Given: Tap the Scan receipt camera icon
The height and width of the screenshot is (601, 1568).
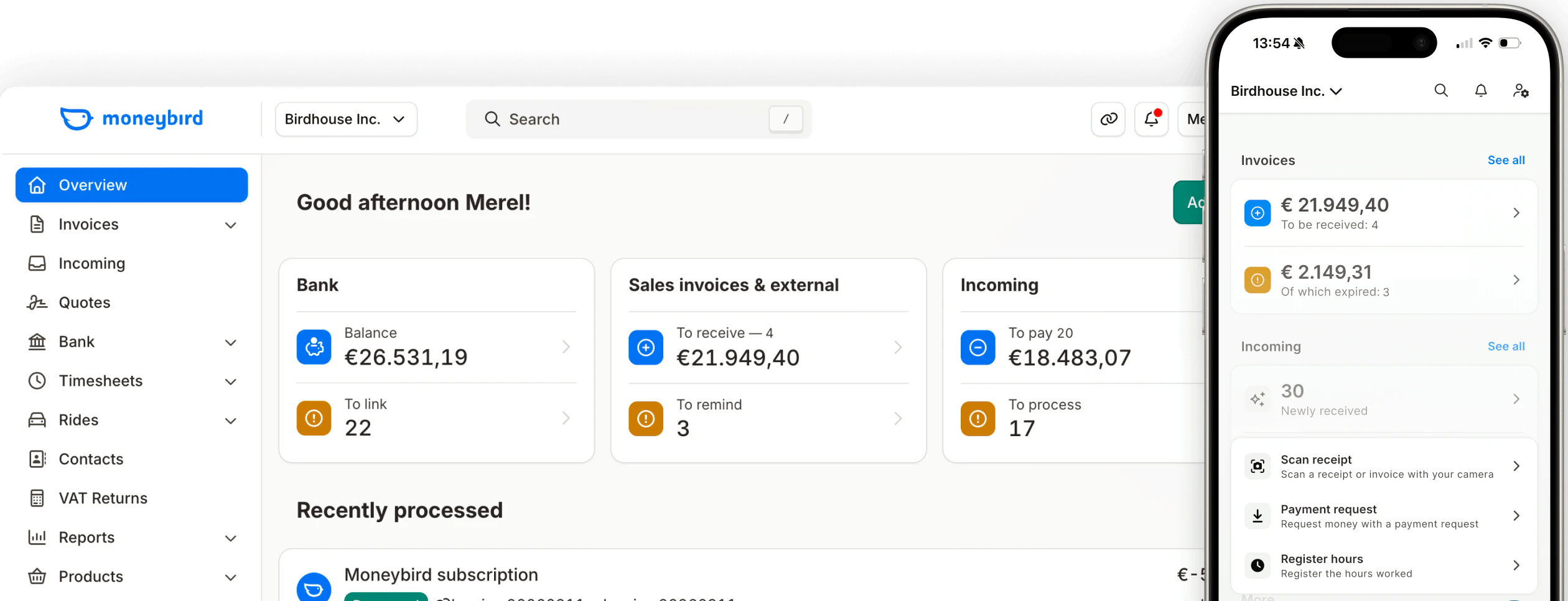Looking at the screenshot, I should point(1258,466).
